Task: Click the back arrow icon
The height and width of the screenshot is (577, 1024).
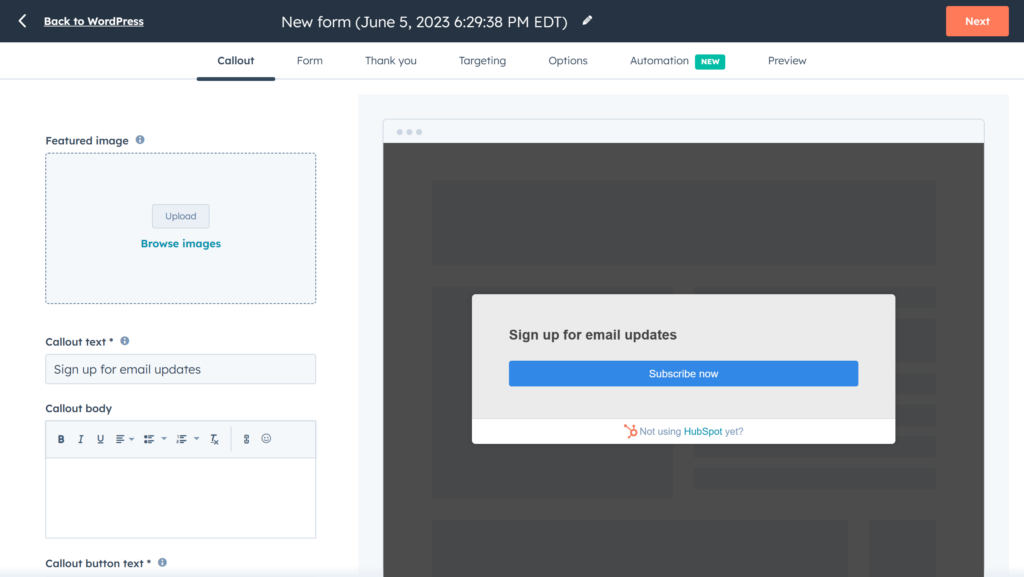Action: tap(22, 21)
